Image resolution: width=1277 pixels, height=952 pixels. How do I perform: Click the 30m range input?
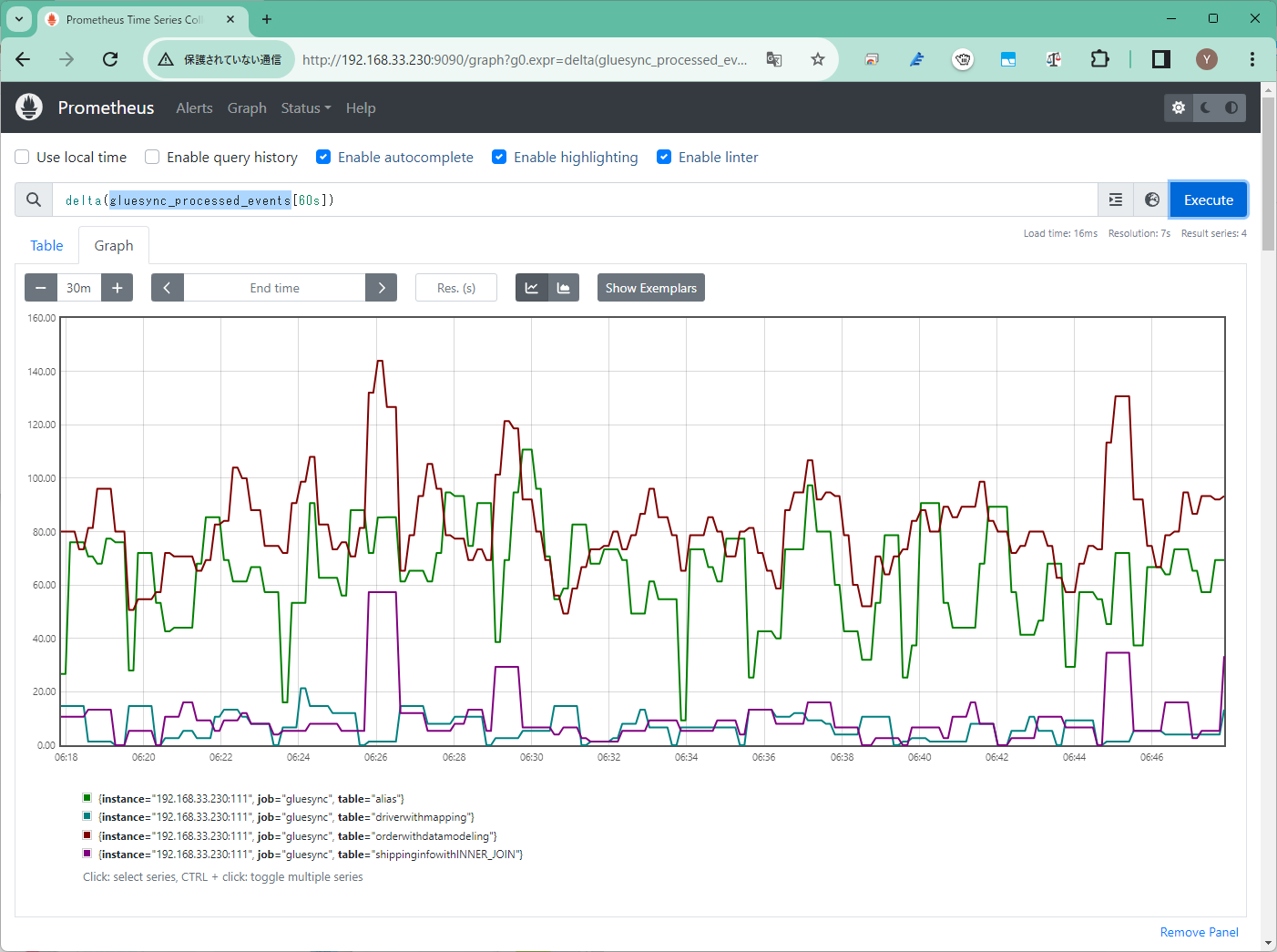coord(79,288)
